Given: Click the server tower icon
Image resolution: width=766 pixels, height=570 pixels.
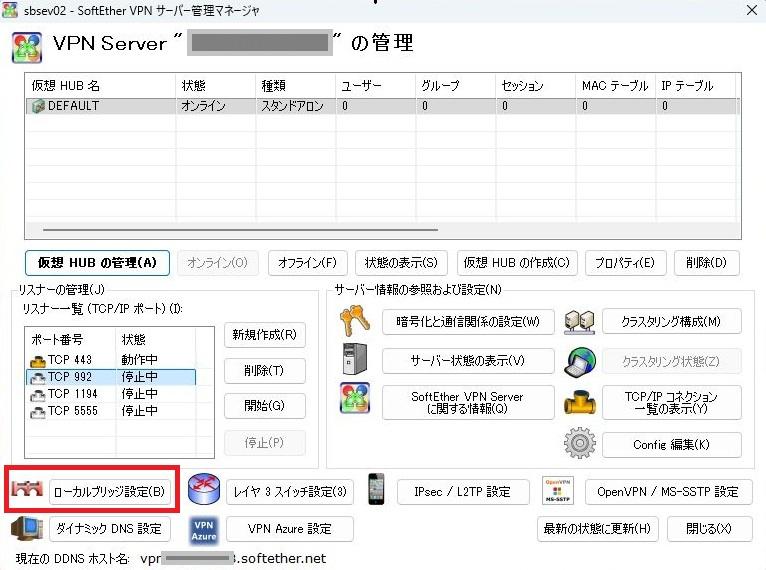Looking at the screenshot, I should [355, 359].
